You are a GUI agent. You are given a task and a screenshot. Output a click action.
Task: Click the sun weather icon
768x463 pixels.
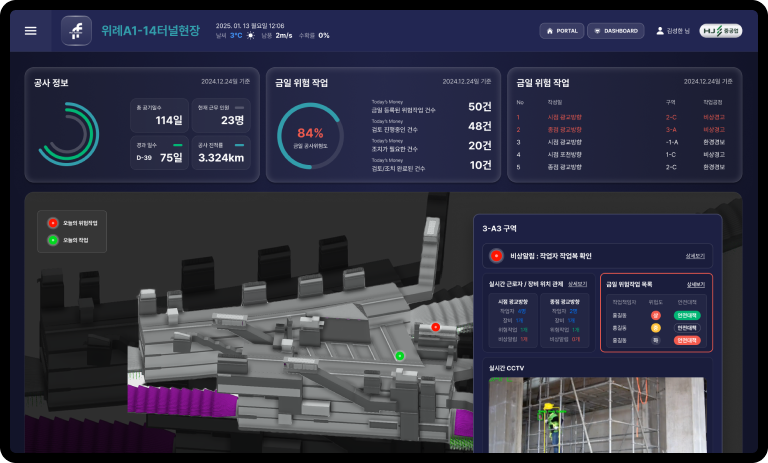coord(251,35)
